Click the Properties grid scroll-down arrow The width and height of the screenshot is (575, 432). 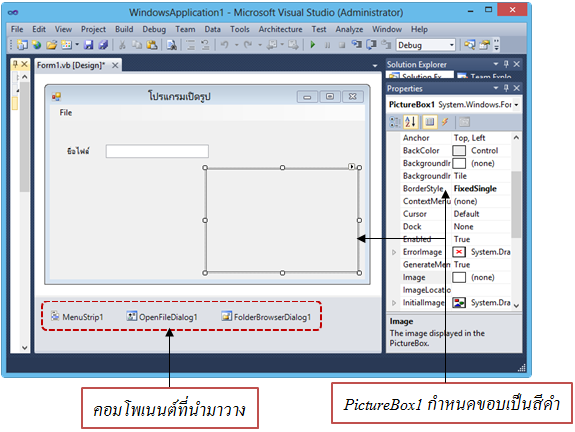coord(516,305)
